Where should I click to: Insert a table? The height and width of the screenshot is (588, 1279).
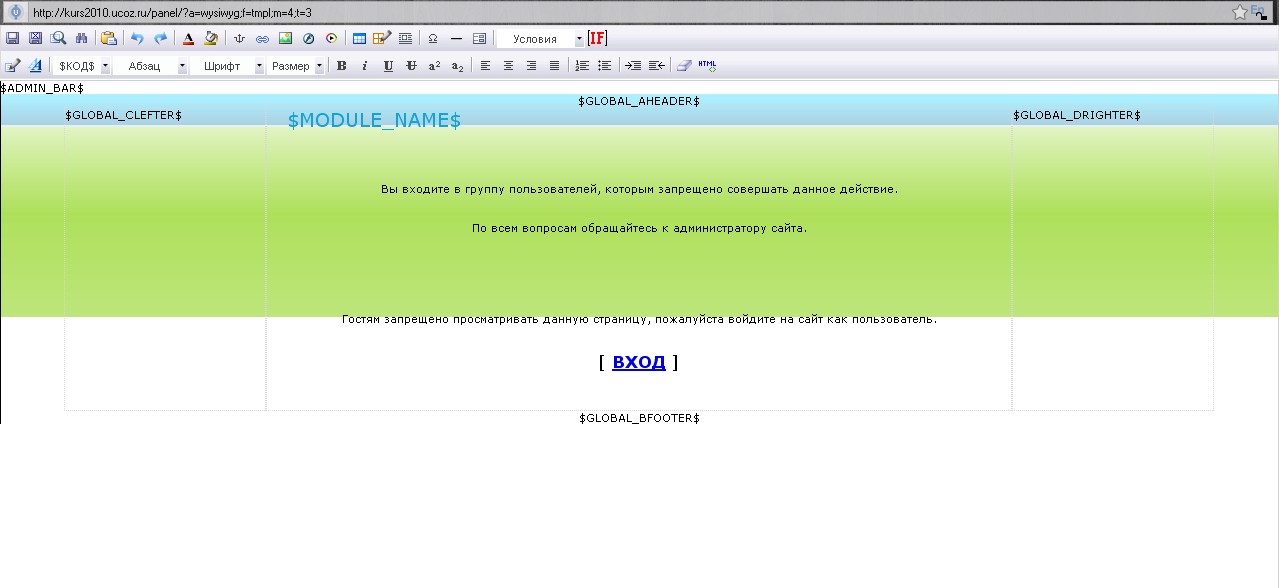pyautogui.click(x=359, y=38)
